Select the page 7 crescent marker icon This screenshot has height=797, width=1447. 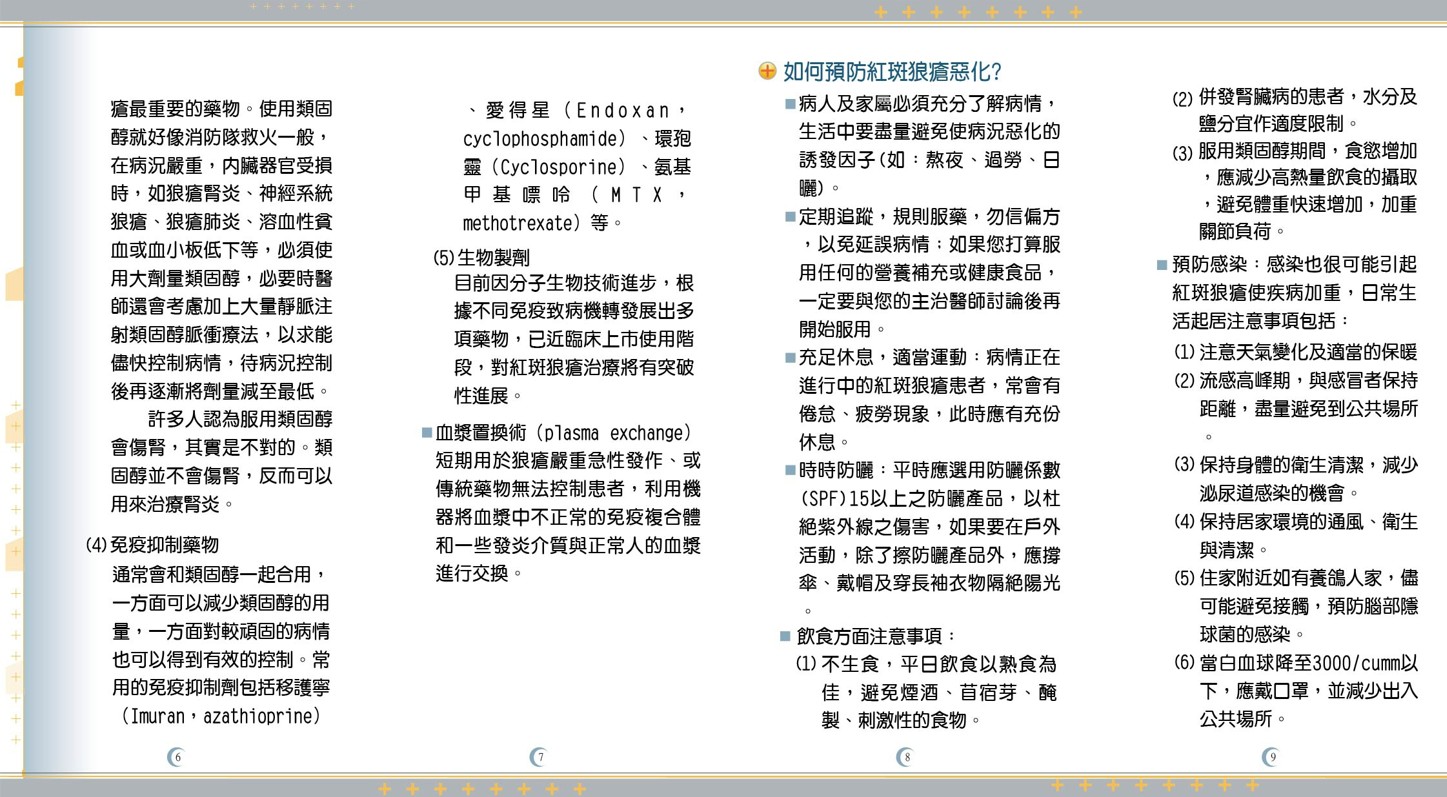539,757
